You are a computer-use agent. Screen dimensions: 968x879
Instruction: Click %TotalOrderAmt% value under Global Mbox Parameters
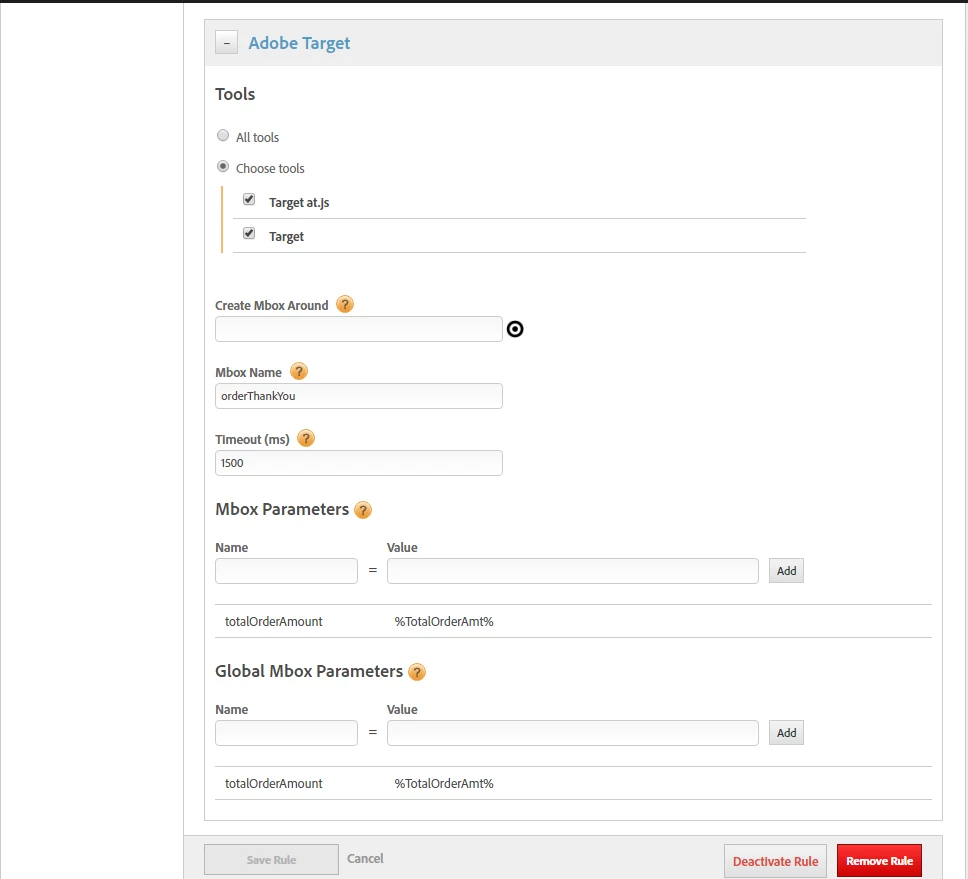coord(444,783)
